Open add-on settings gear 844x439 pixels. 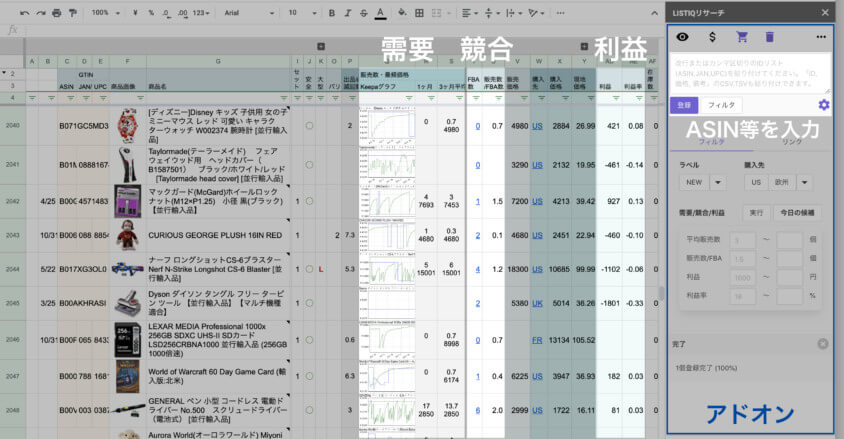click(x=824, y=105)
